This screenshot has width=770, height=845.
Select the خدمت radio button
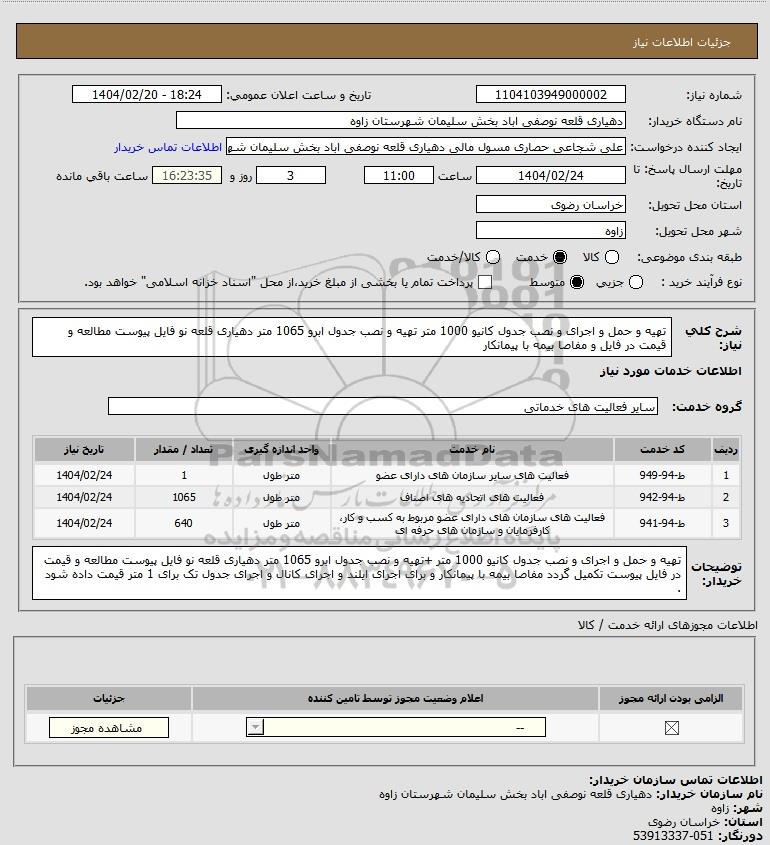(560, 258)
